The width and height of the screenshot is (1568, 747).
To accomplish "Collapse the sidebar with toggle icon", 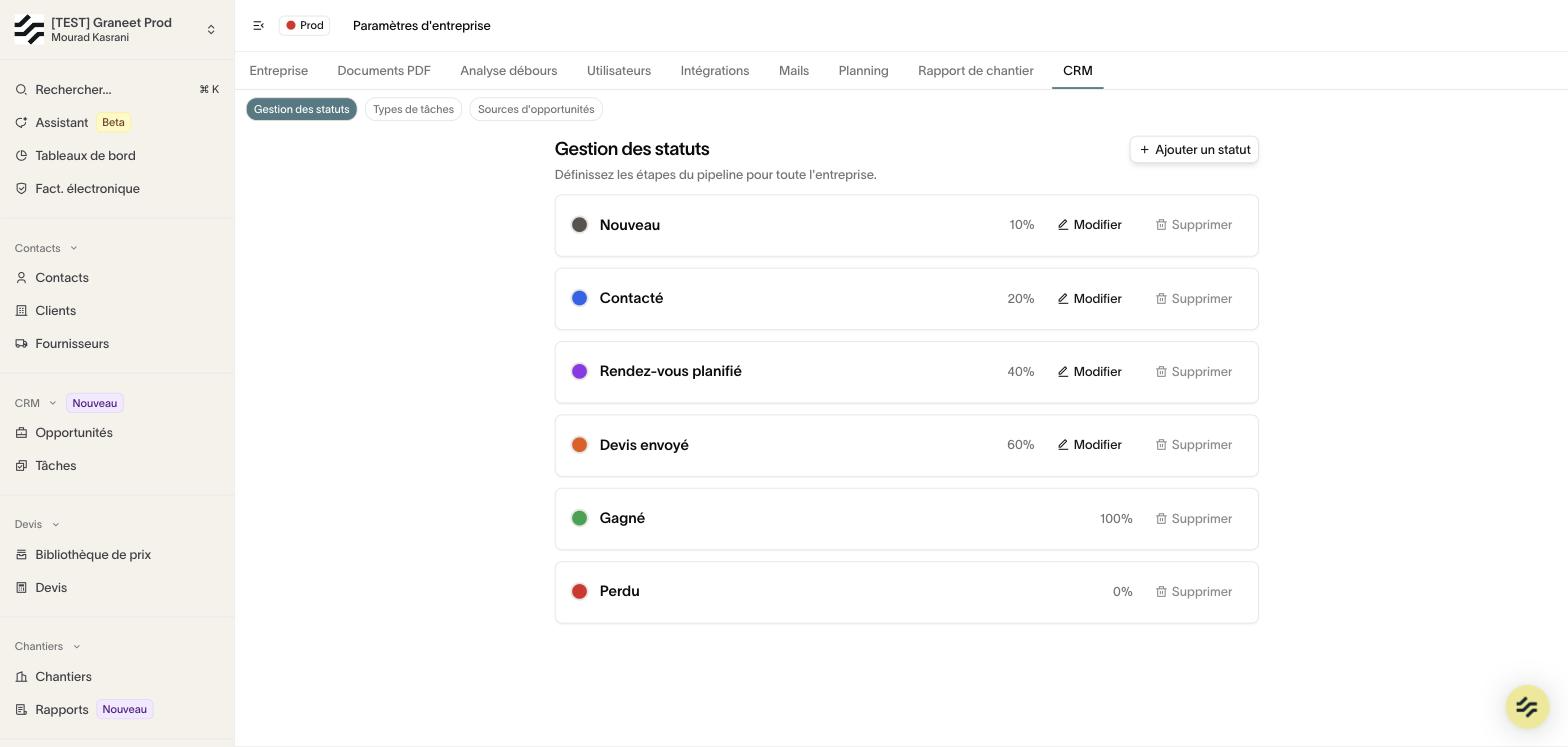I will click(258, 26).
